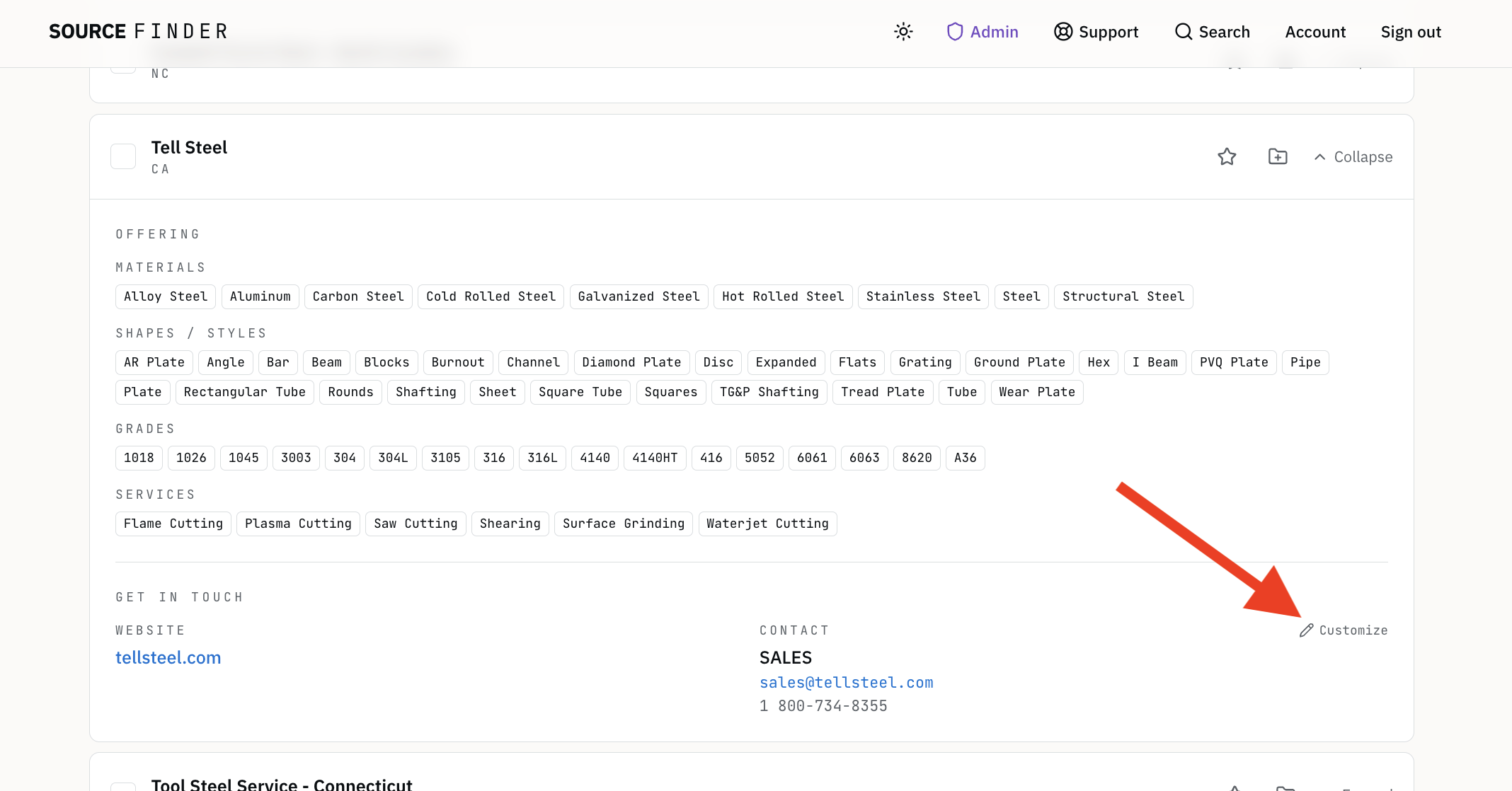Viewport: 1512px width, 791px height.
Task: Click the Hex shape tag
Action: (1099, 362)
